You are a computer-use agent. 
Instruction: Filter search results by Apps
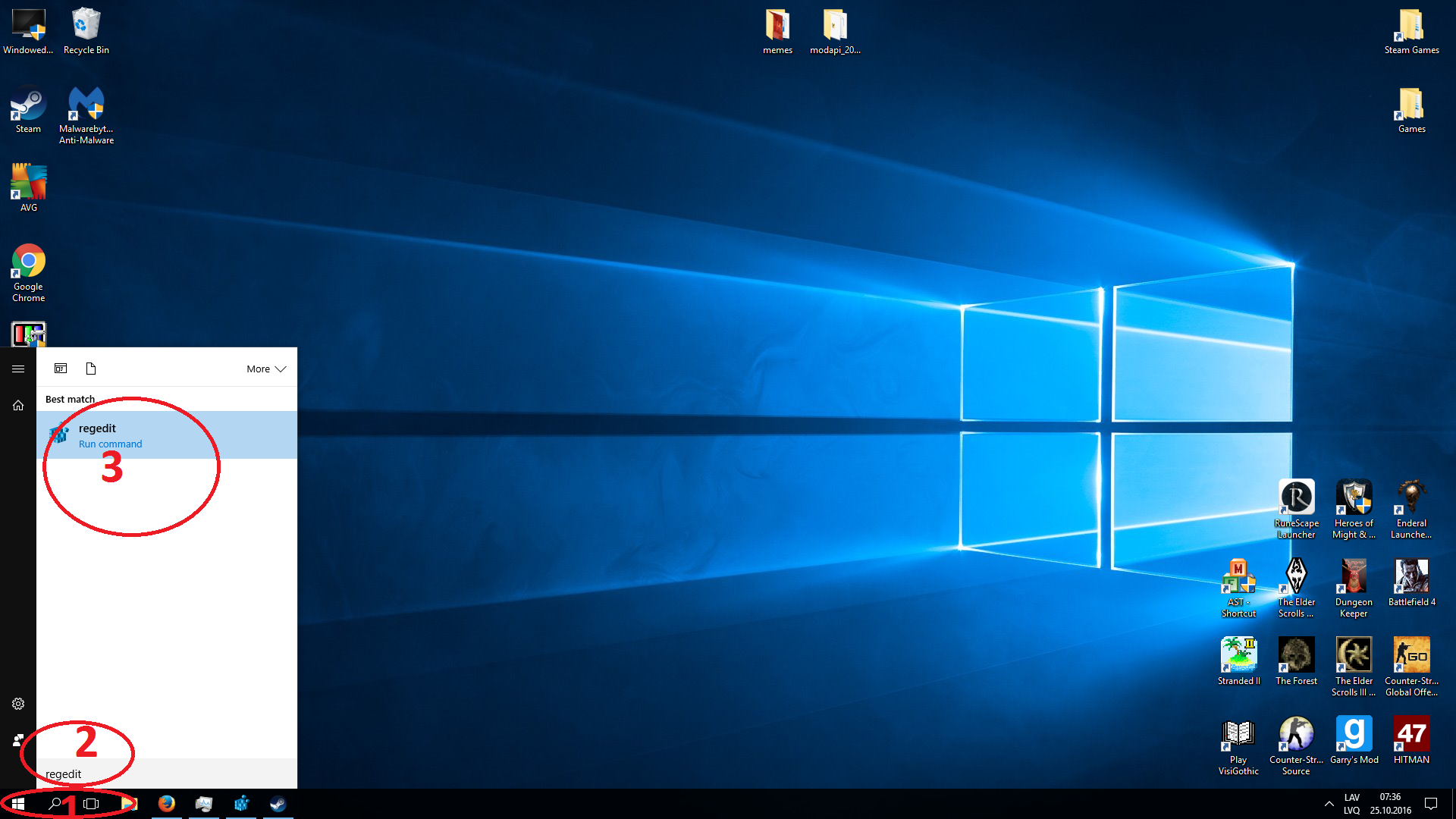point(61,369)
